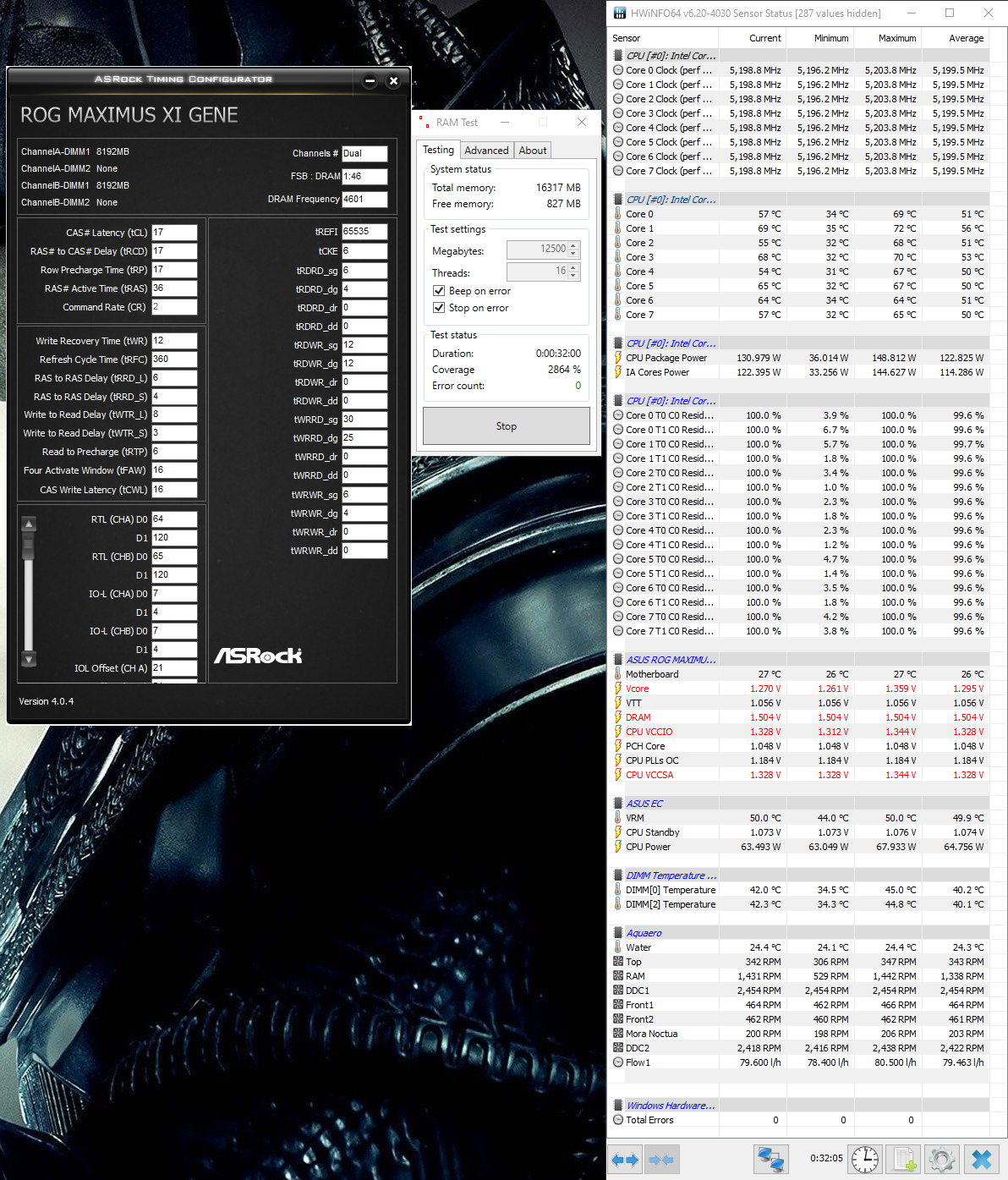Click the thermometer icon beside VRM
1008x1180 pixels.
pos(618,818)
